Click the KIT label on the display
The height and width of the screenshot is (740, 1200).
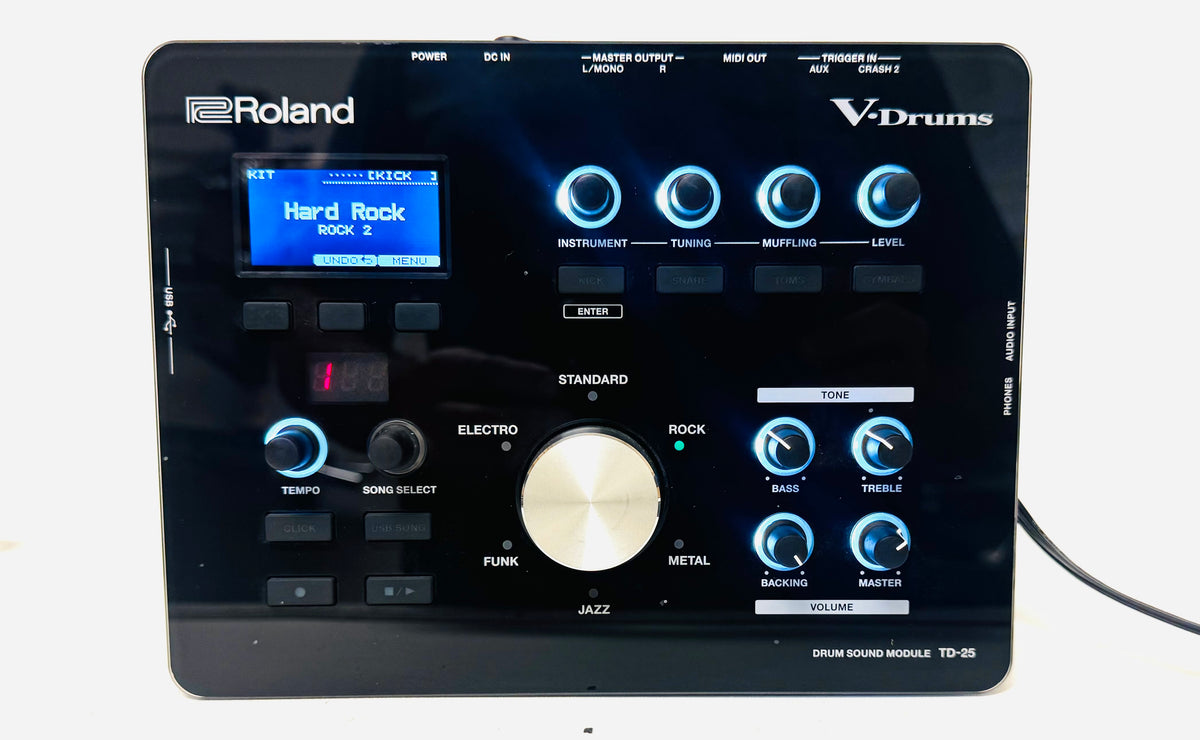point(261,175)
